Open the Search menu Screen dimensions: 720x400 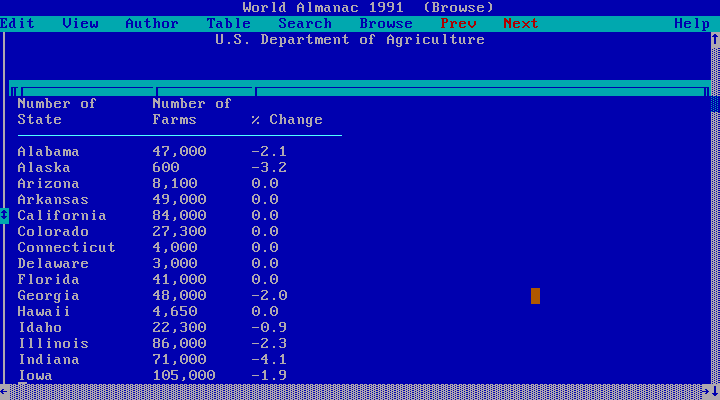click(x=305, y=23)
